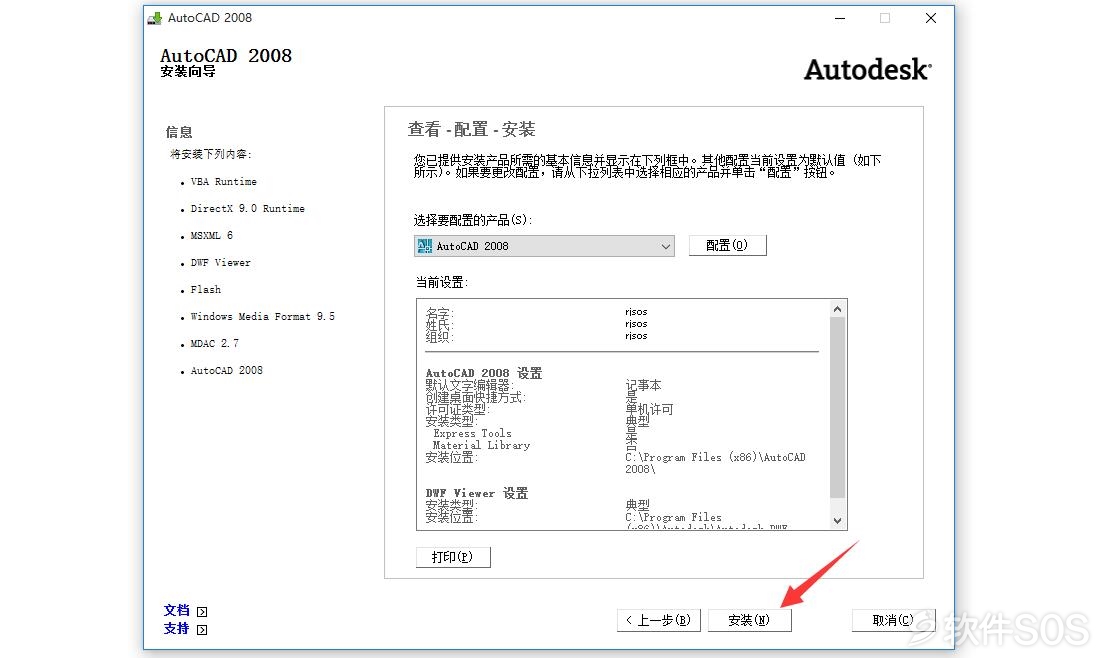Select Windows Media Format 9.5 entry
1106x658 pixels.
pyautogui.click(x=262, y=317)
